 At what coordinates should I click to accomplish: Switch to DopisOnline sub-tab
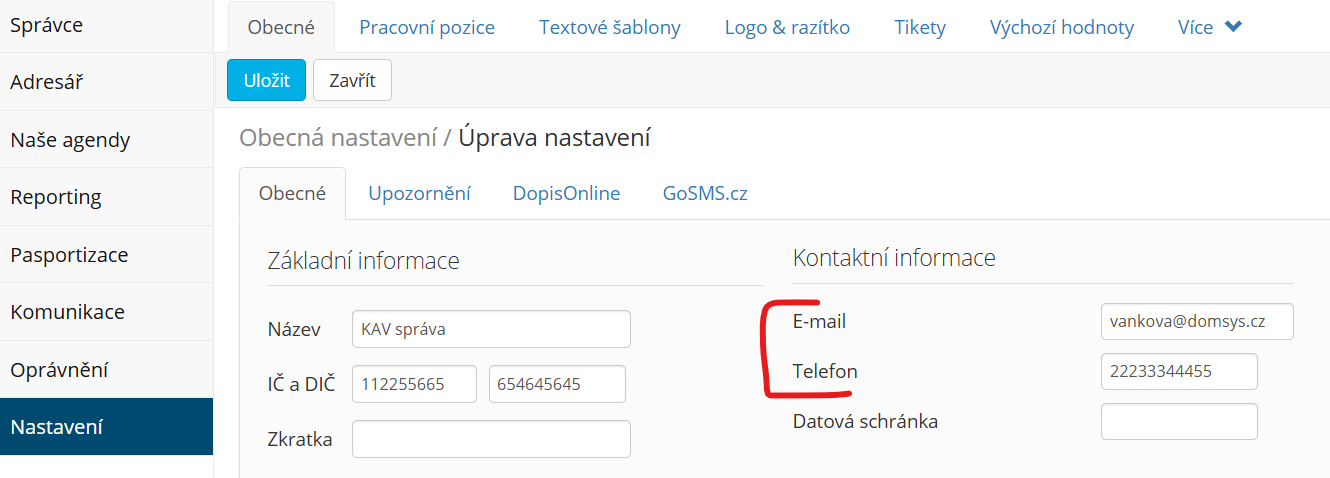click(x=566, y=193)
